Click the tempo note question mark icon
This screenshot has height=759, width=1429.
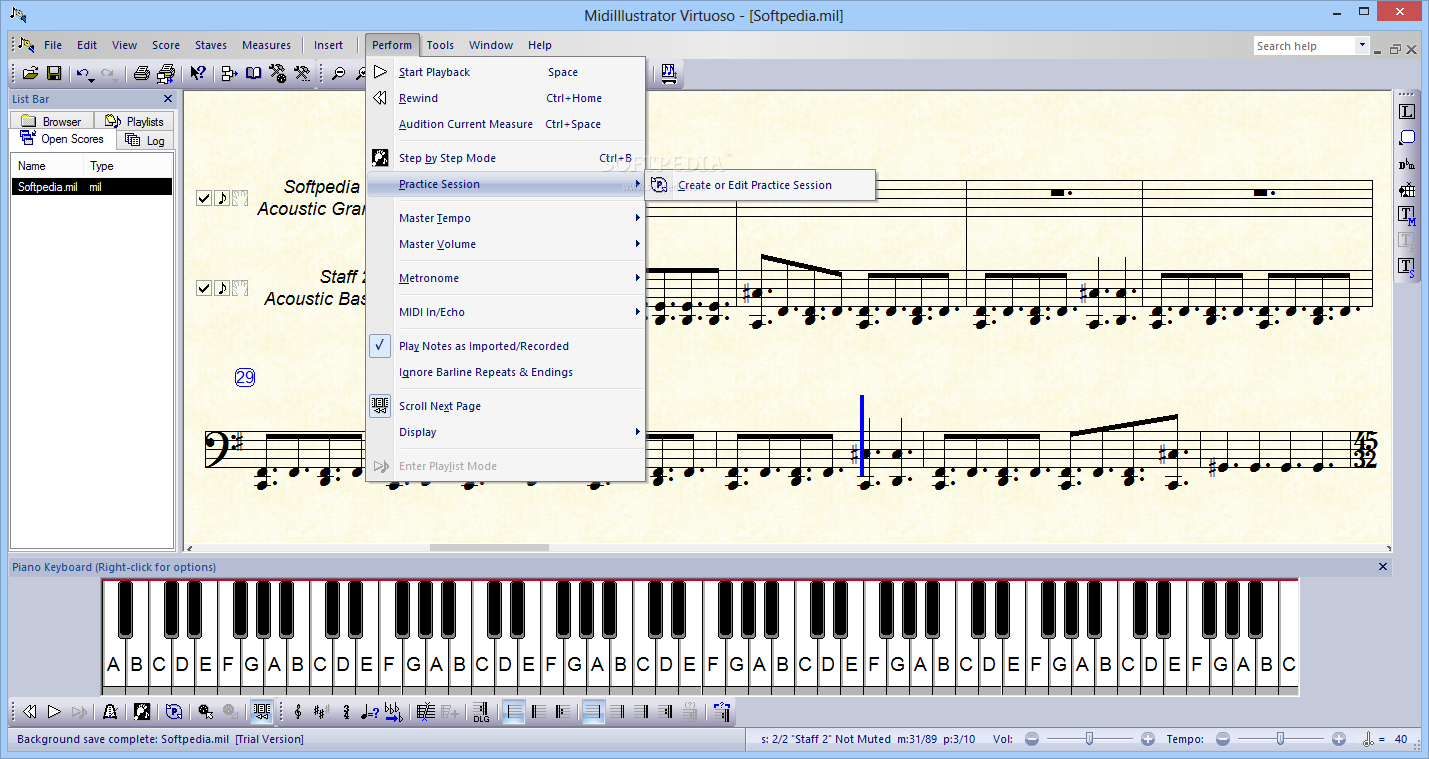pos(369,712)
